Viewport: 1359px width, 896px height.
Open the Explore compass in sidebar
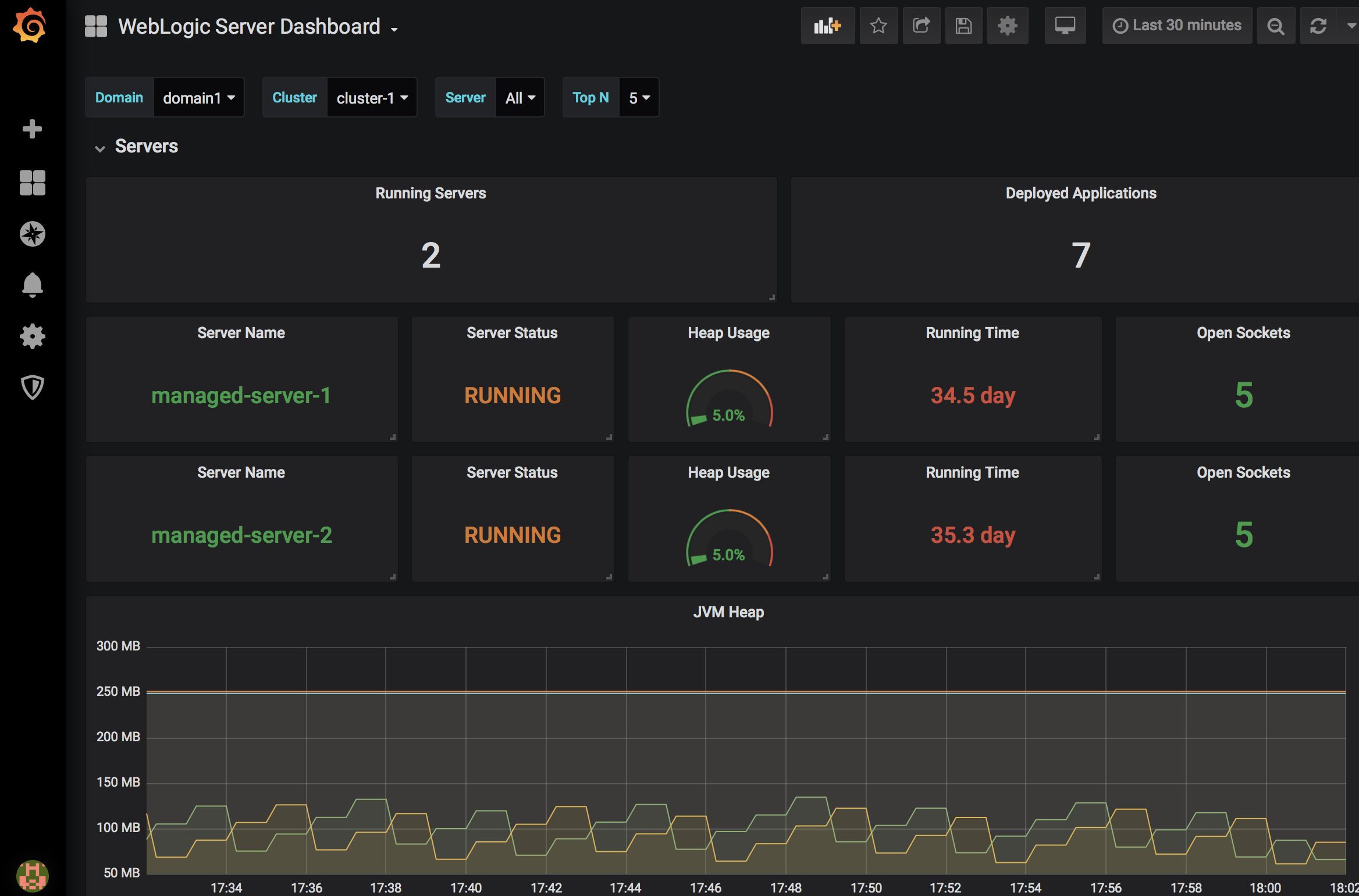33,234
